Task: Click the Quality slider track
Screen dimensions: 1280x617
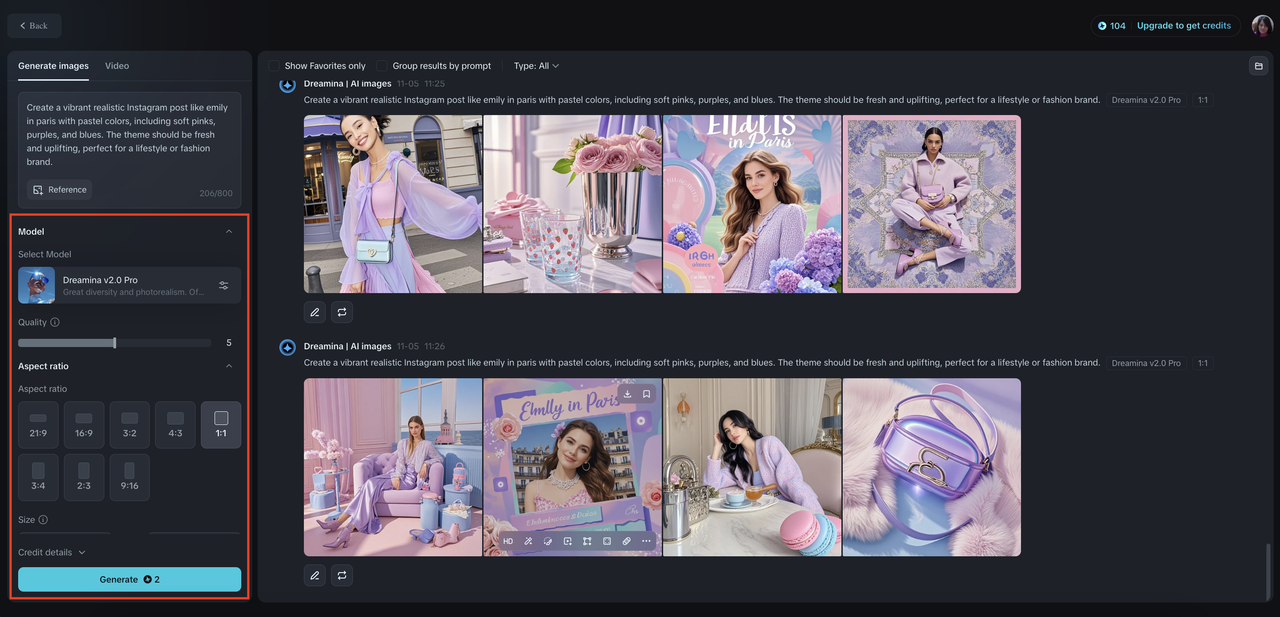Action: tap(115, 343)
